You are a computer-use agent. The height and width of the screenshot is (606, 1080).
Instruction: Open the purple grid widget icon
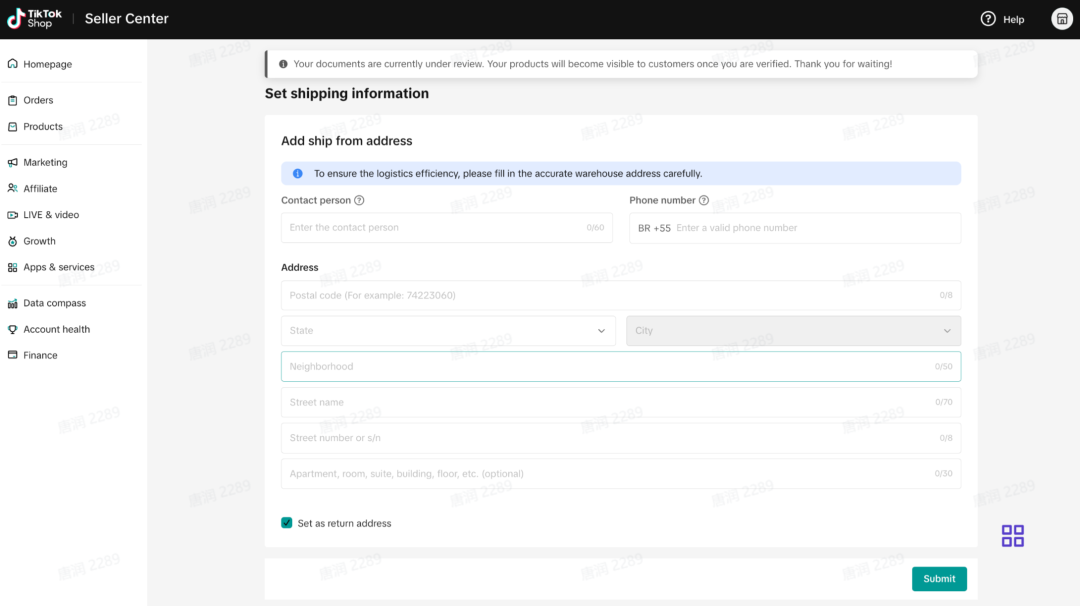[x=1012, y=536]
